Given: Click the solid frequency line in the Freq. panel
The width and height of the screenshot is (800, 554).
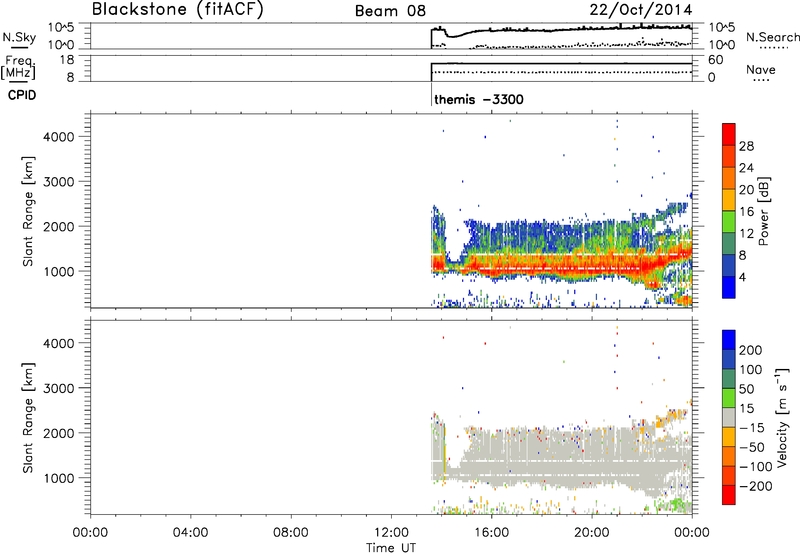Looking at the screenshot, I should click(561, 63).
